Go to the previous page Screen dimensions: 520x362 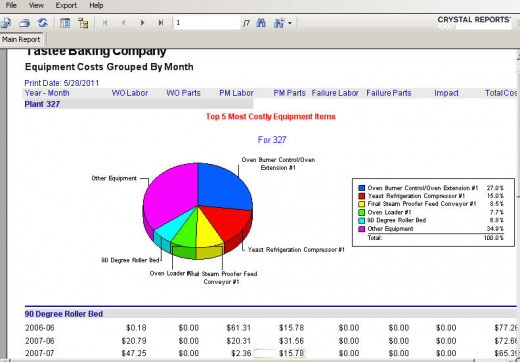[x=123, y=23]
